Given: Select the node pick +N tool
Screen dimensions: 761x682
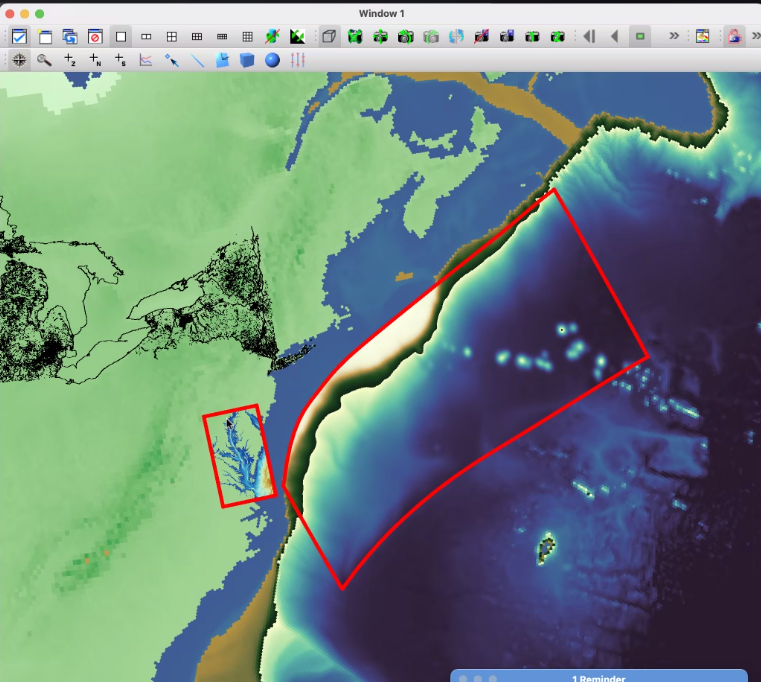Looking at the screenshot, I should click(x=95, y=60).
